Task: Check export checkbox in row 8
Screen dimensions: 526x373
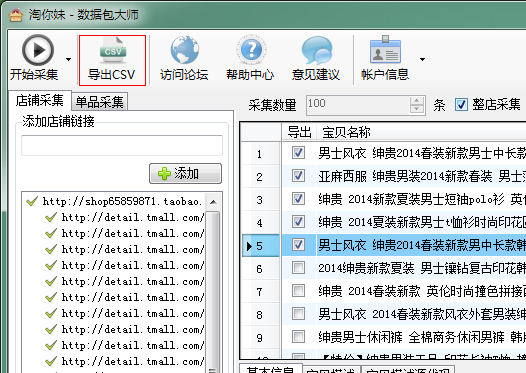Action: (298, 314)
